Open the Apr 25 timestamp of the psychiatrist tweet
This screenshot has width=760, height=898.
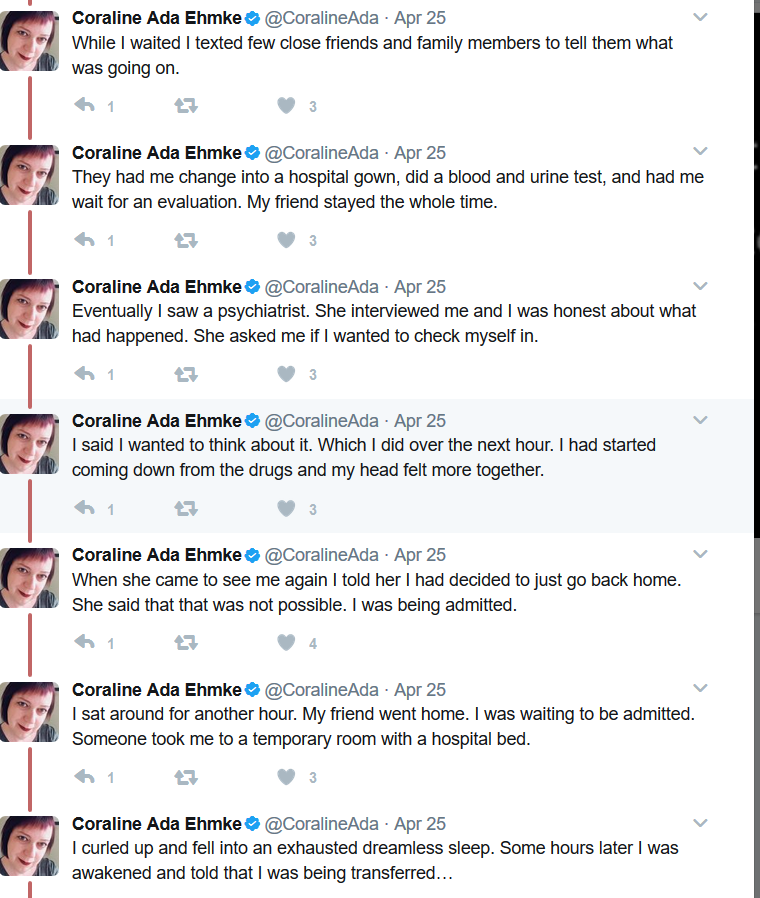pos(420,286)
